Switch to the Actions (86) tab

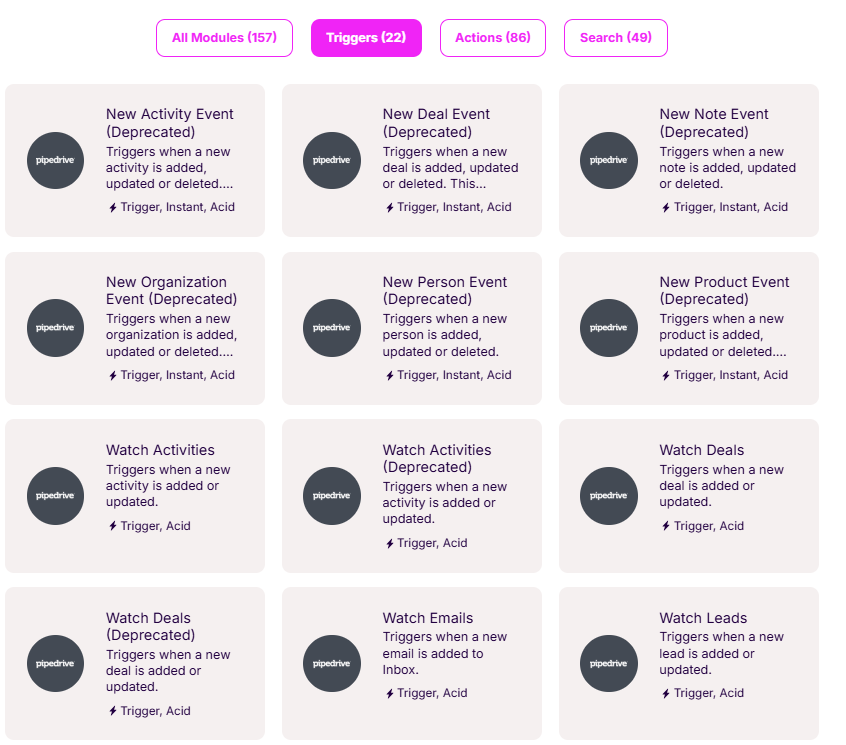[x=492, y=37]
